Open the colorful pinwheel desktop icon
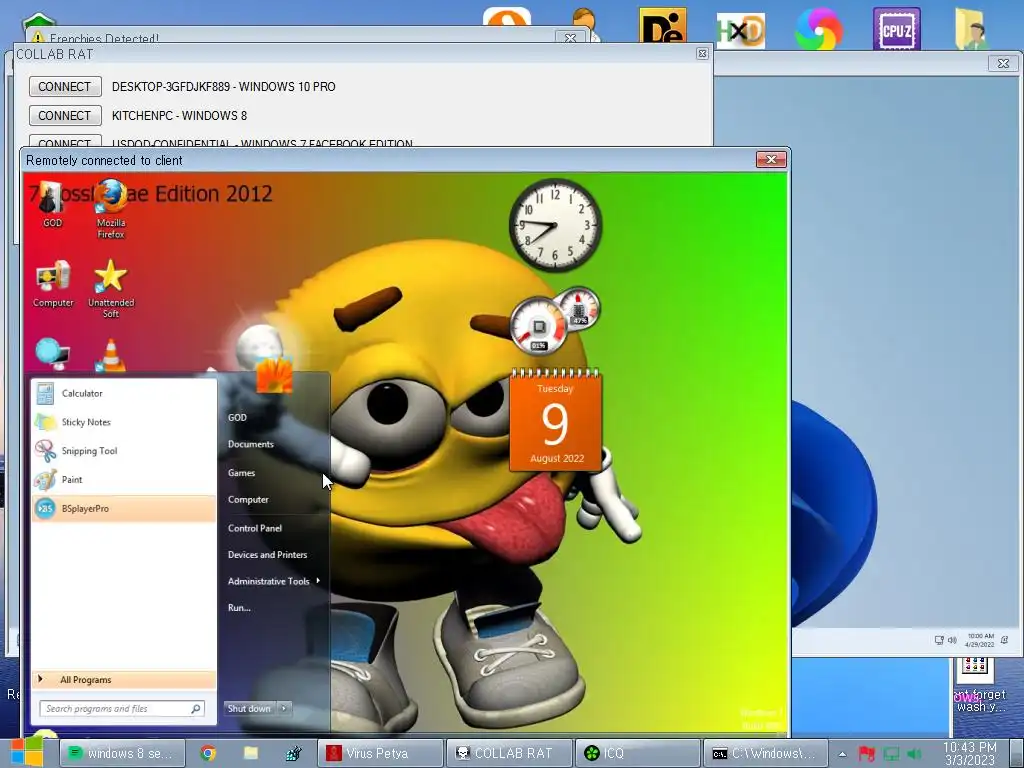Viewport: 1024px width, 768px height. [x=819, y=29]
